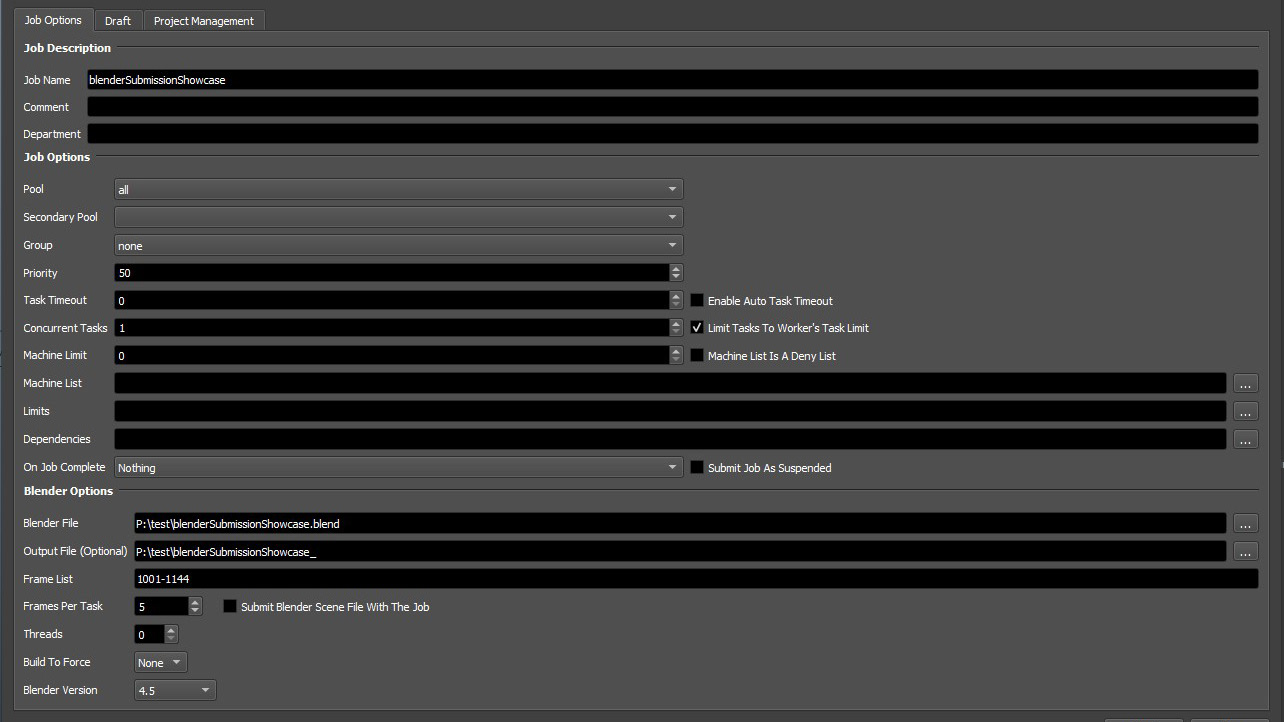The image size is (1284, 722).
Task: Click the Machine List text field
Action: (x=670, y=383)
